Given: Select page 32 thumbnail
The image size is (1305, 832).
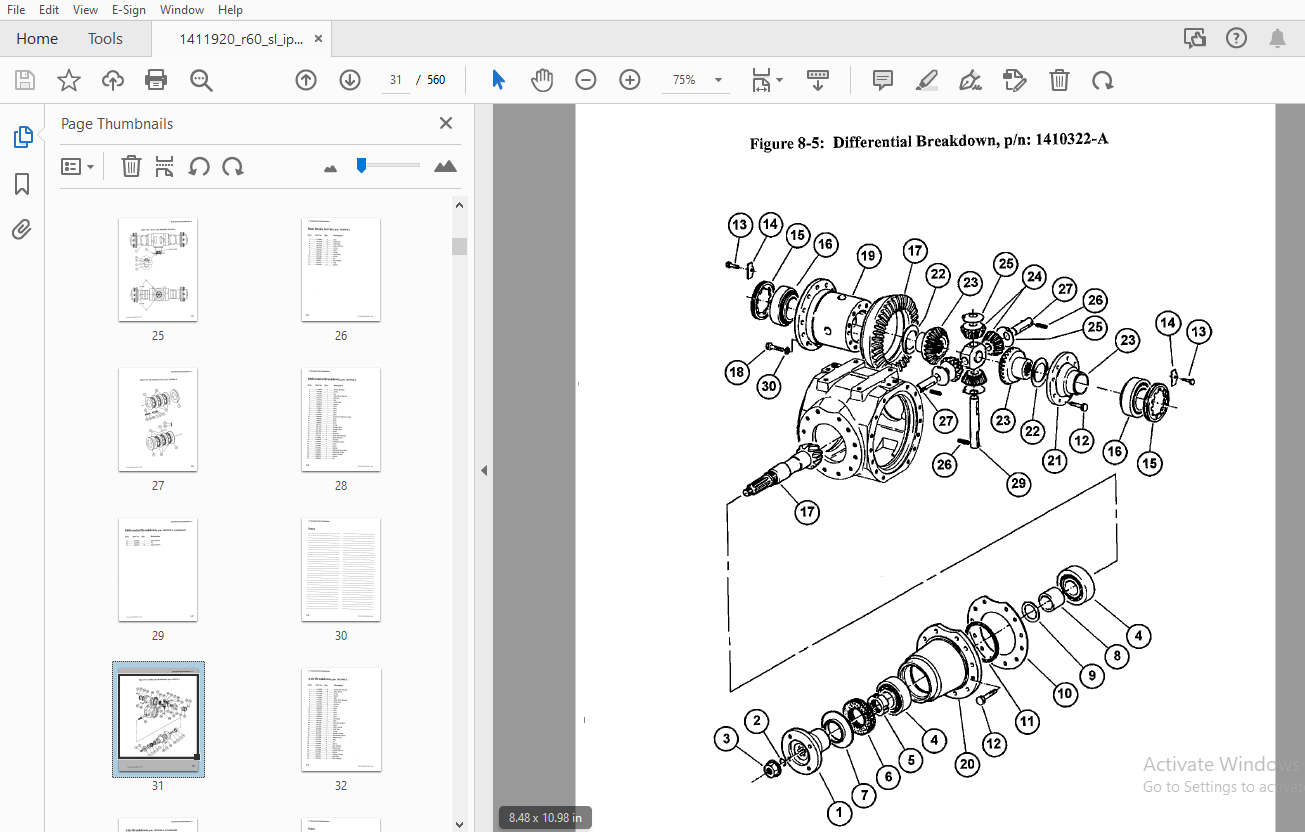Looking at the screenshot, I should 341,720.
